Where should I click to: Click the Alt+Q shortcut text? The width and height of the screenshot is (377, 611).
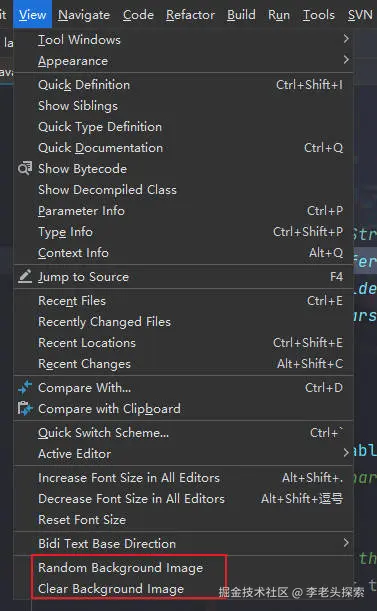click(326, 253)
